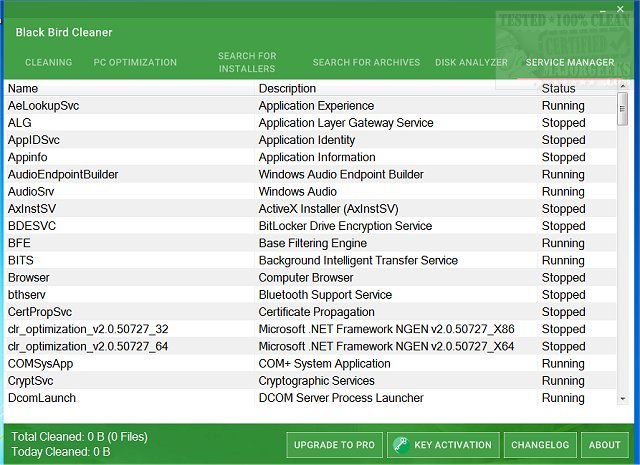
Task: Click the Computer Browser description
Action: click(x=306, y=277)
